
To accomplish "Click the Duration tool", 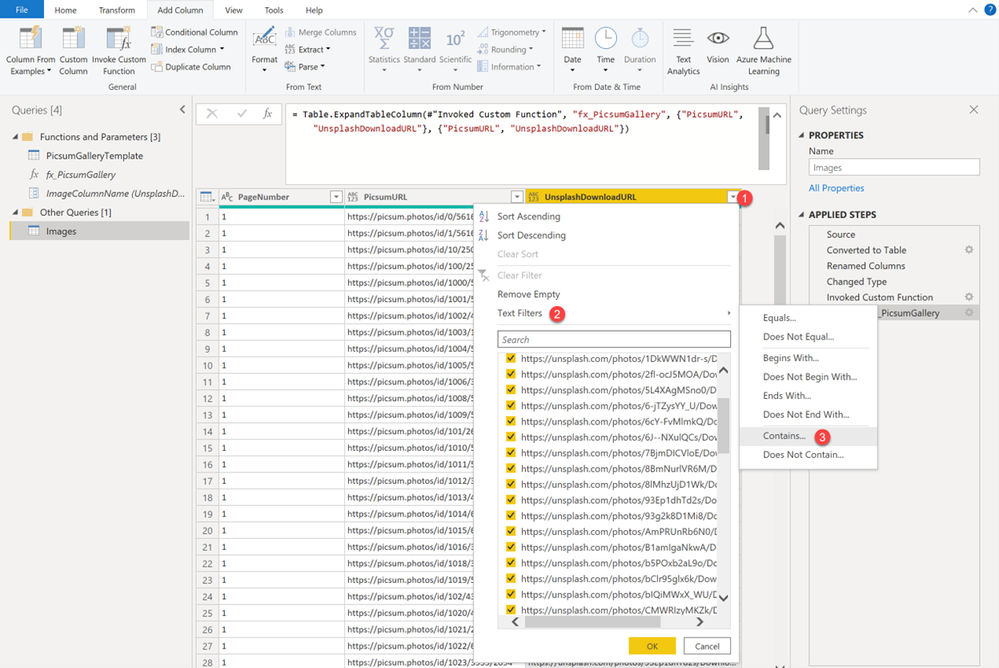I will (x=640, y=50).
